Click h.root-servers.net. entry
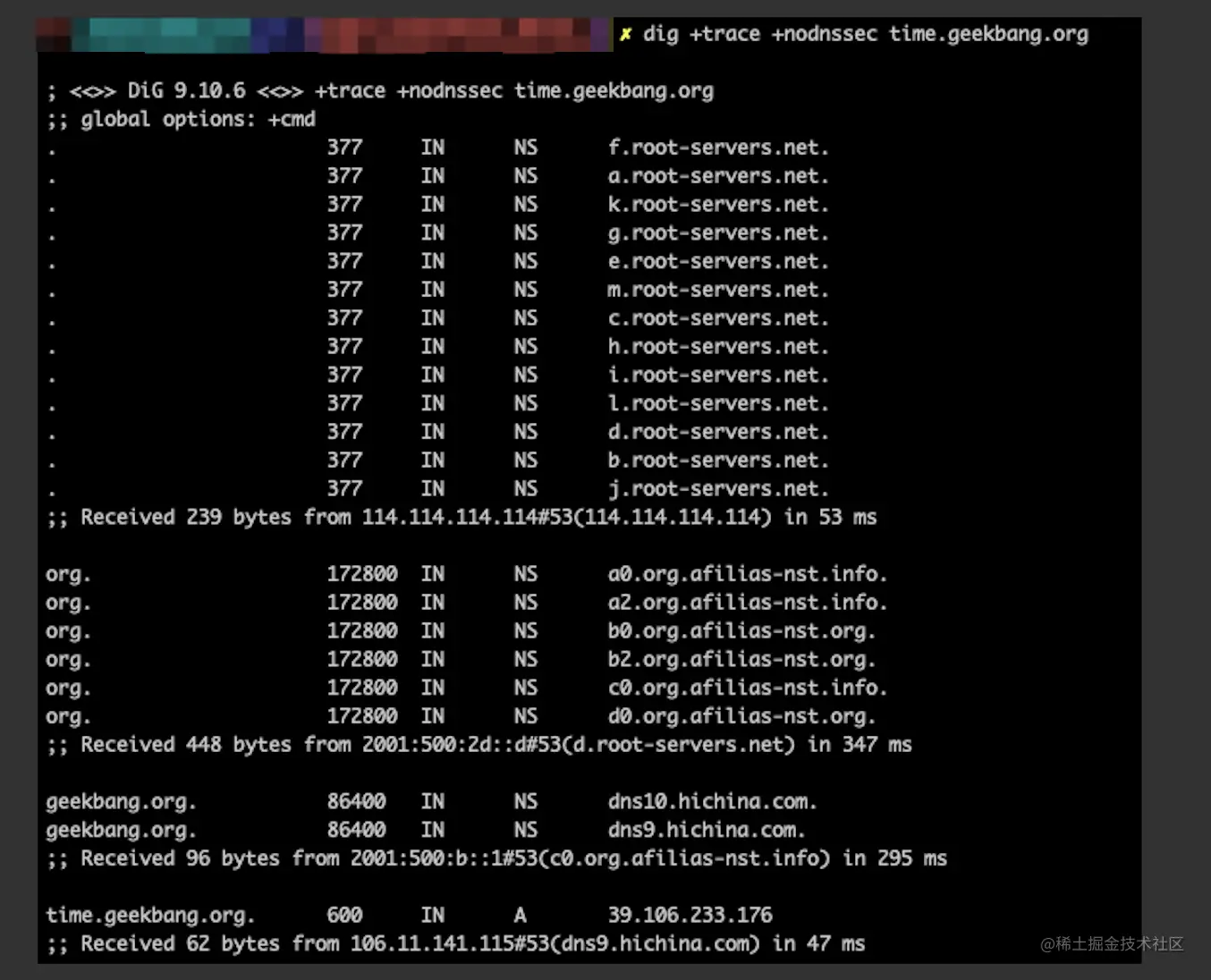The width and height of the screenshot is (1211, 980). tap(718, 347)
